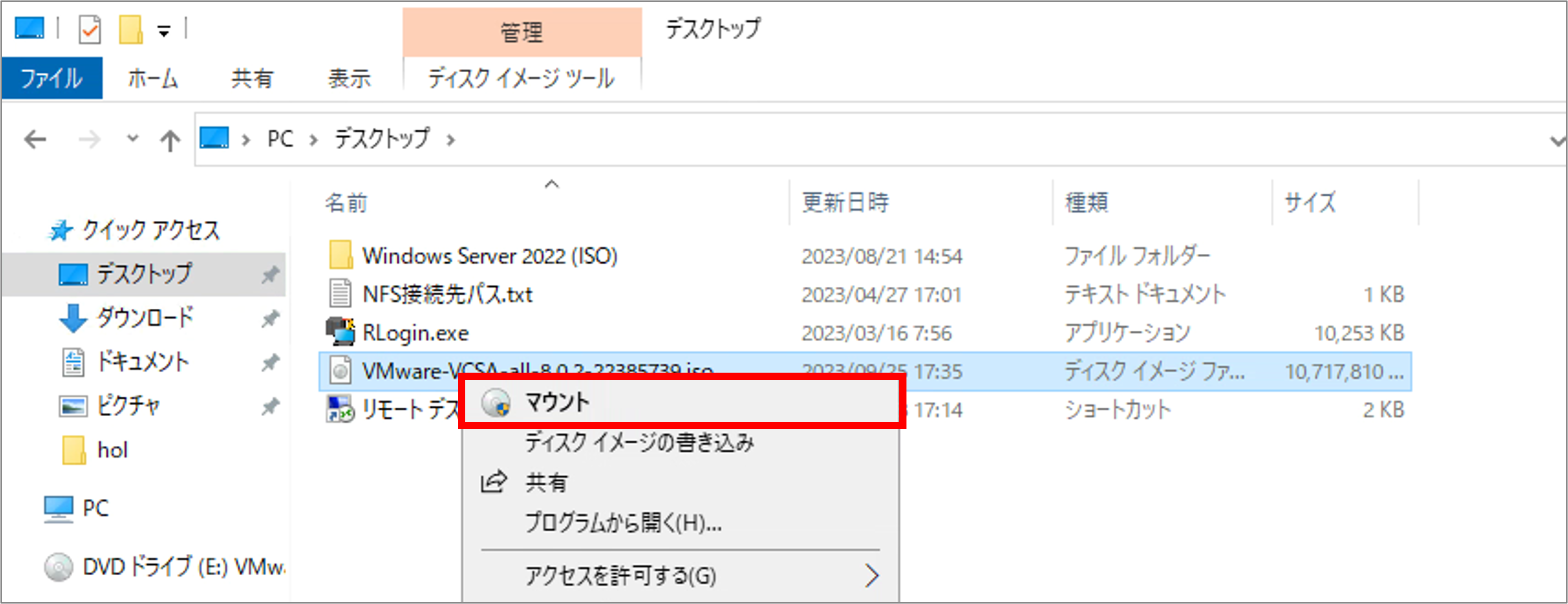
Task: Click the Properties checkmark icon in quick access toolbar
Action: pos(89,29)
